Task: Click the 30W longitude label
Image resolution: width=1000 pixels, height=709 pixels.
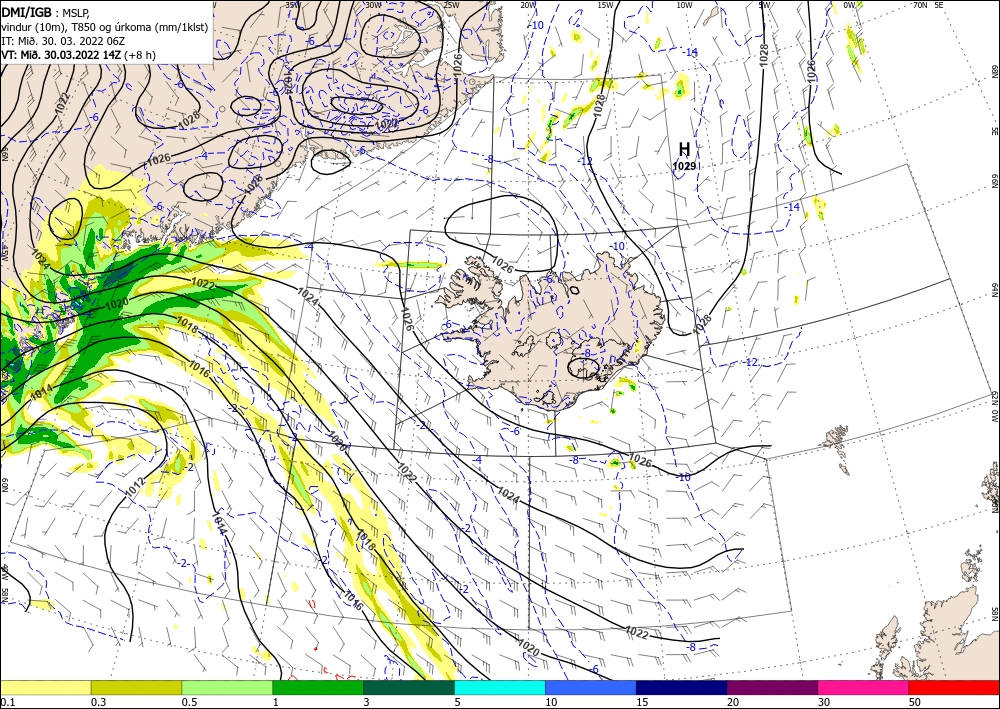Action: 373,5
